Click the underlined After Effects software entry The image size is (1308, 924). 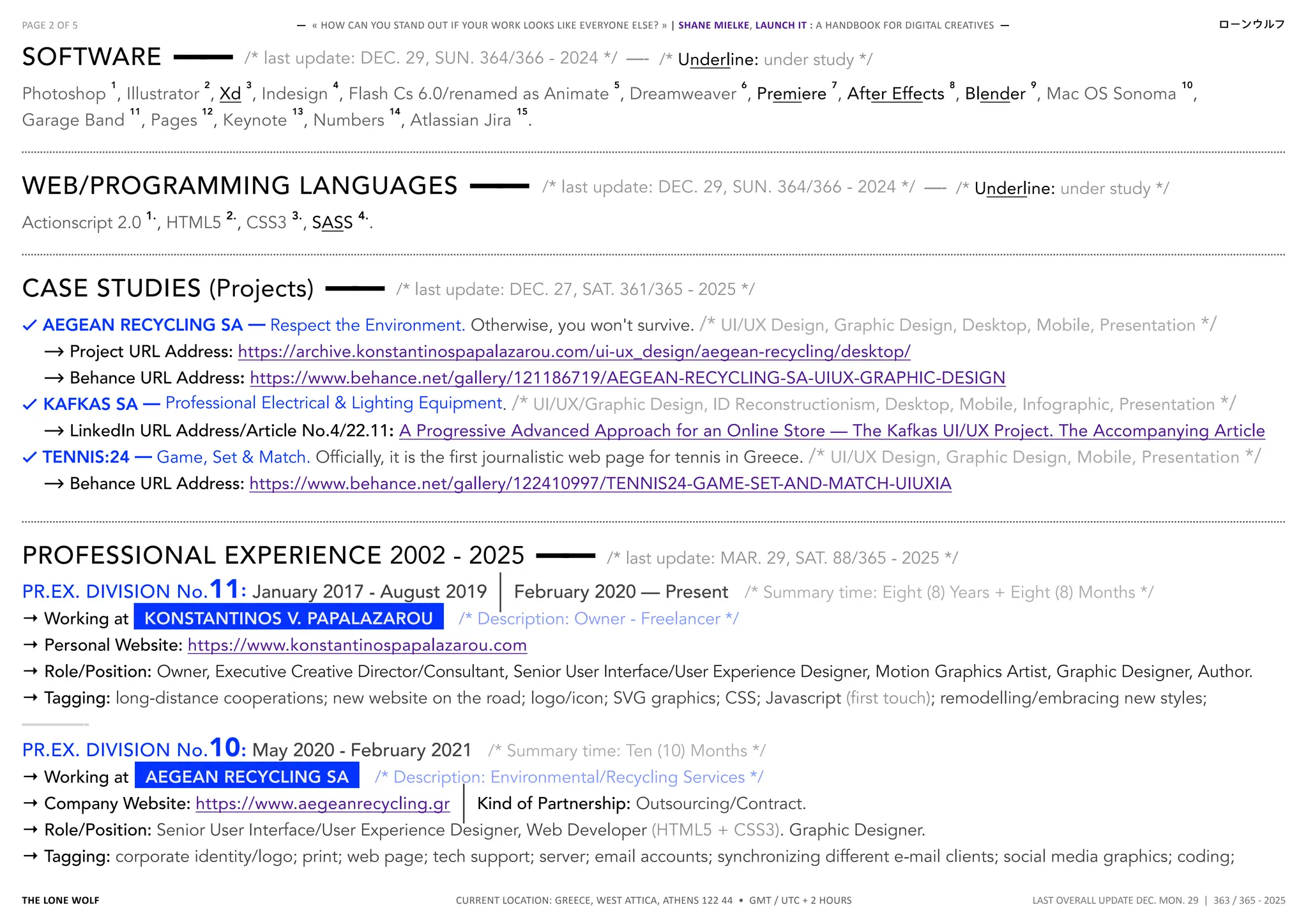[x=895, y=94]
